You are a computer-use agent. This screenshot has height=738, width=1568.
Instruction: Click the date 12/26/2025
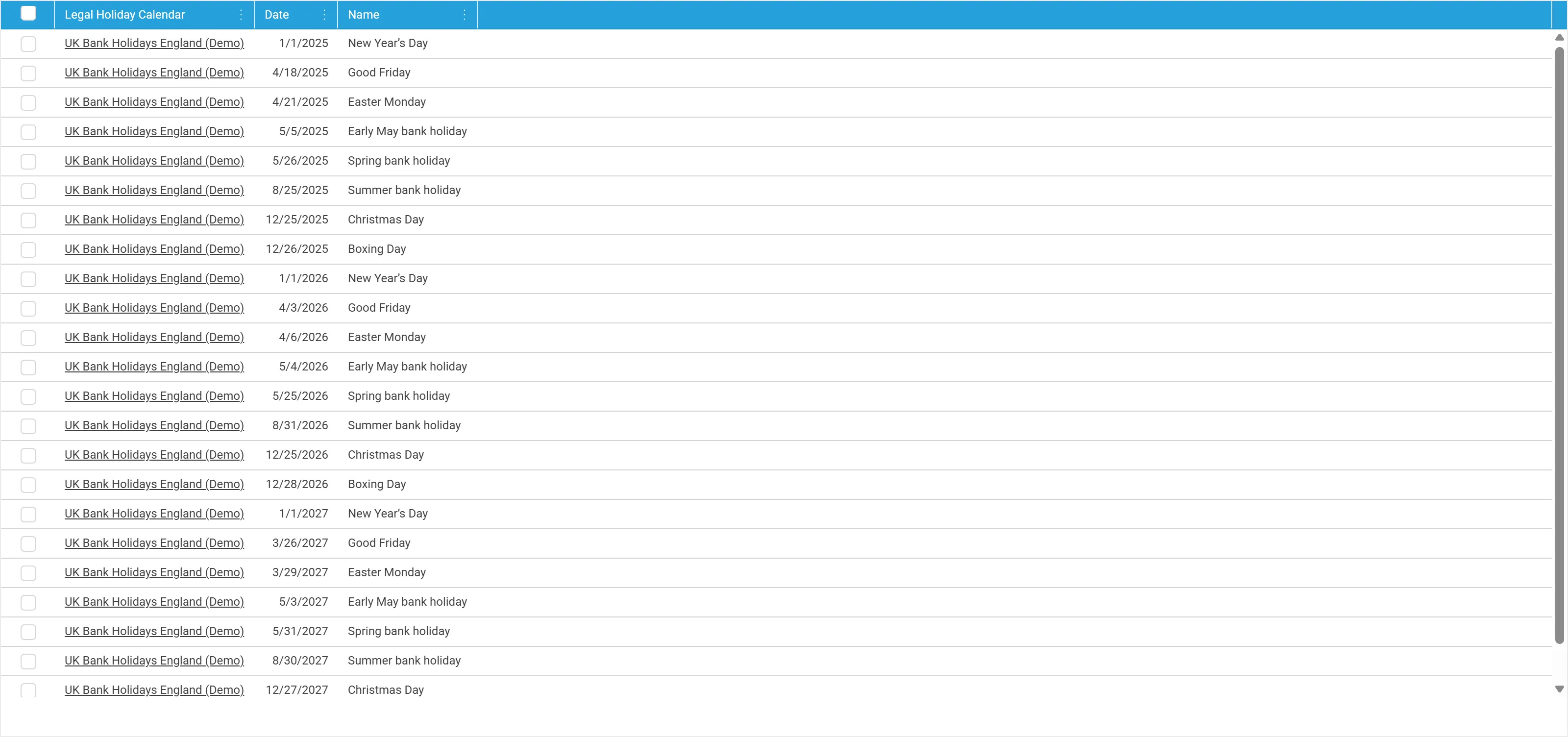297,249
